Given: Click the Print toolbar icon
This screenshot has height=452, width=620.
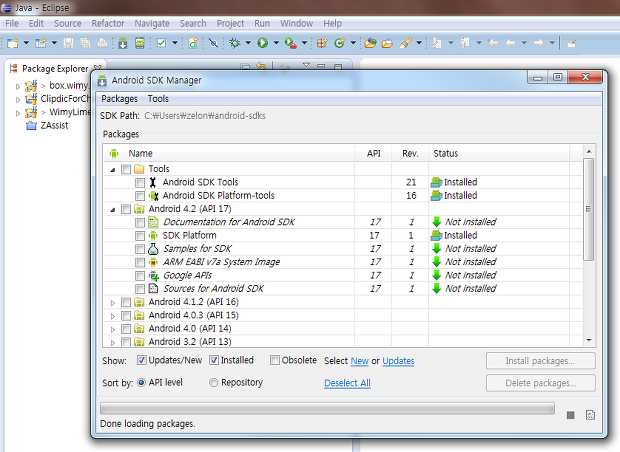Looking at the screenshot, I should tap(102, 43).
